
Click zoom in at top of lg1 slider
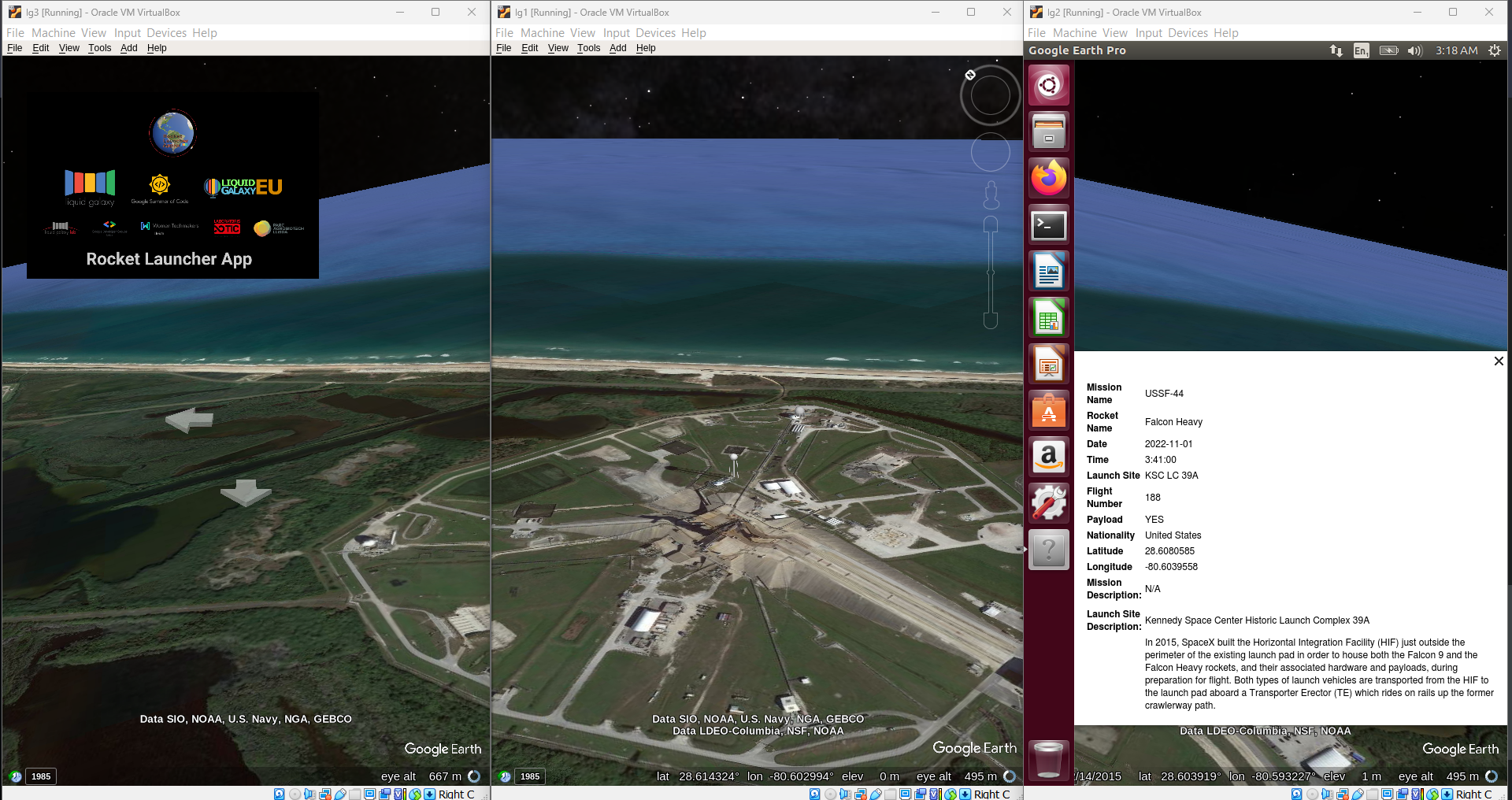coord(991,224)
